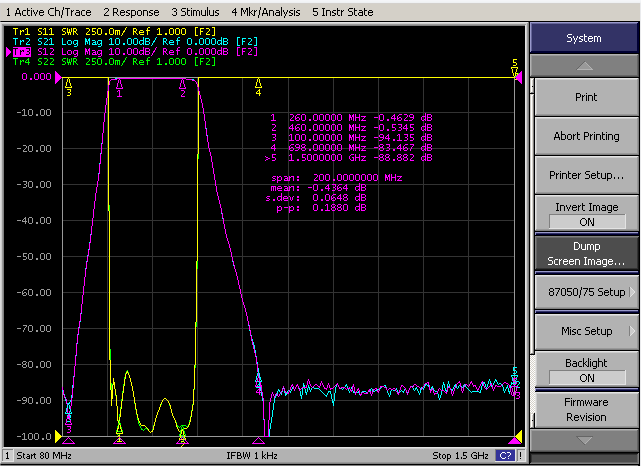The image size is (641, 466).
Task: Click the softkey panel vertical scrollbar
Action: (x=532, y=253)
